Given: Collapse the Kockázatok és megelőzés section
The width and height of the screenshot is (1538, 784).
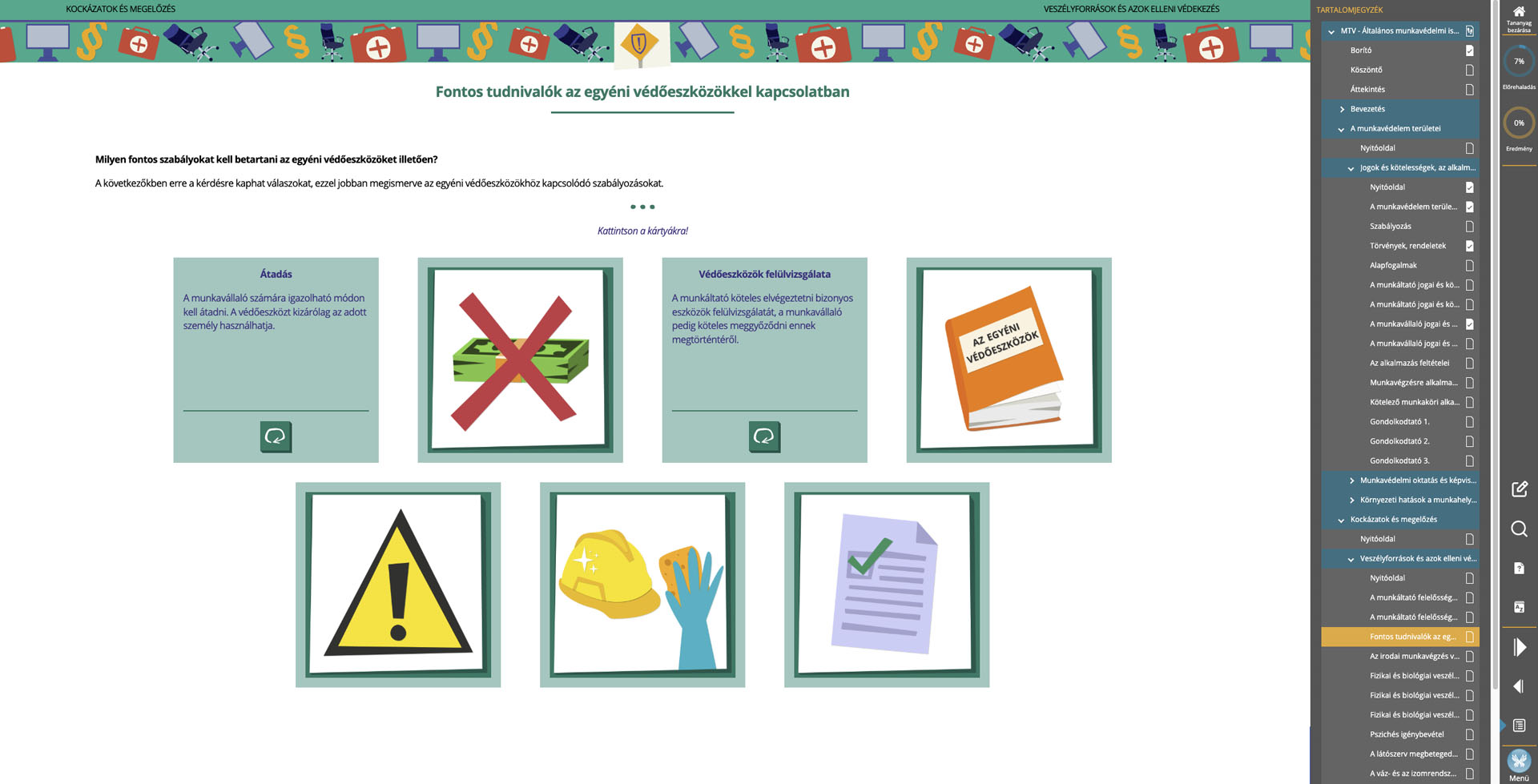Looking at the screenshot, I should click(x=1342, y=520).
